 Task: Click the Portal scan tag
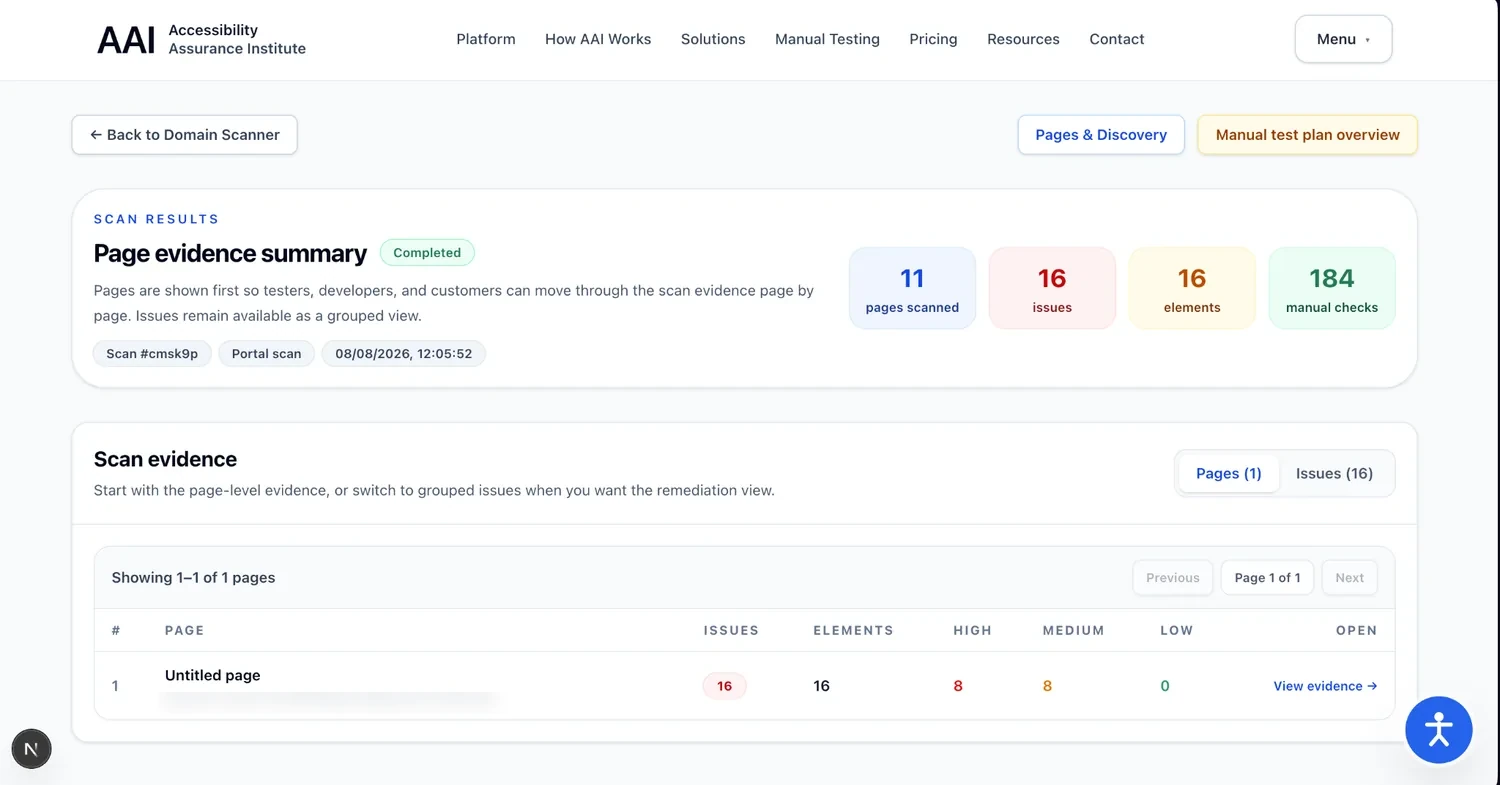click(266, 354)
